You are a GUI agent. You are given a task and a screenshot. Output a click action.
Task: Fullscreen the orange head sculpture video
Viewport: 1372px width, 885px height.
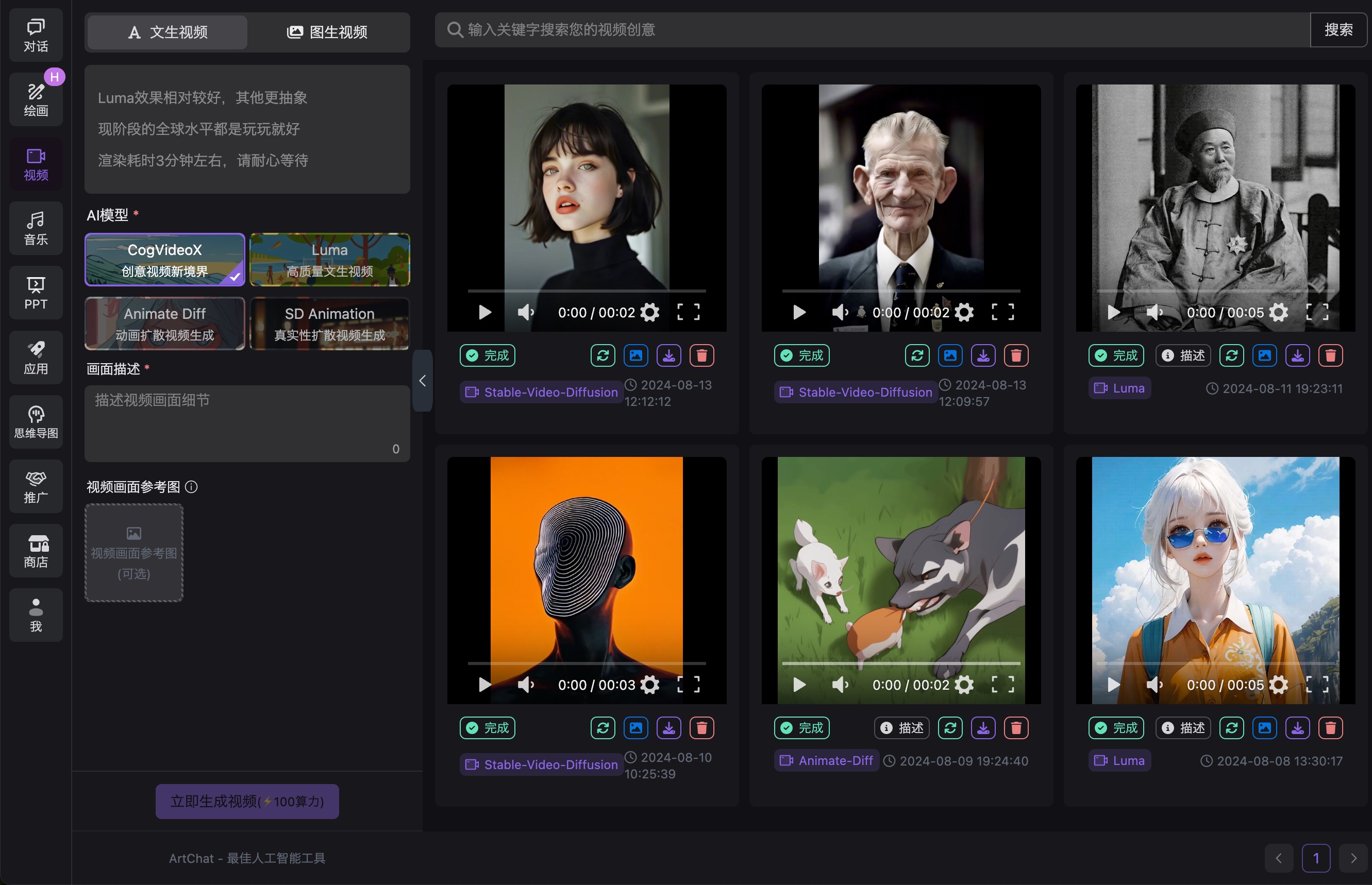(689, 685)
